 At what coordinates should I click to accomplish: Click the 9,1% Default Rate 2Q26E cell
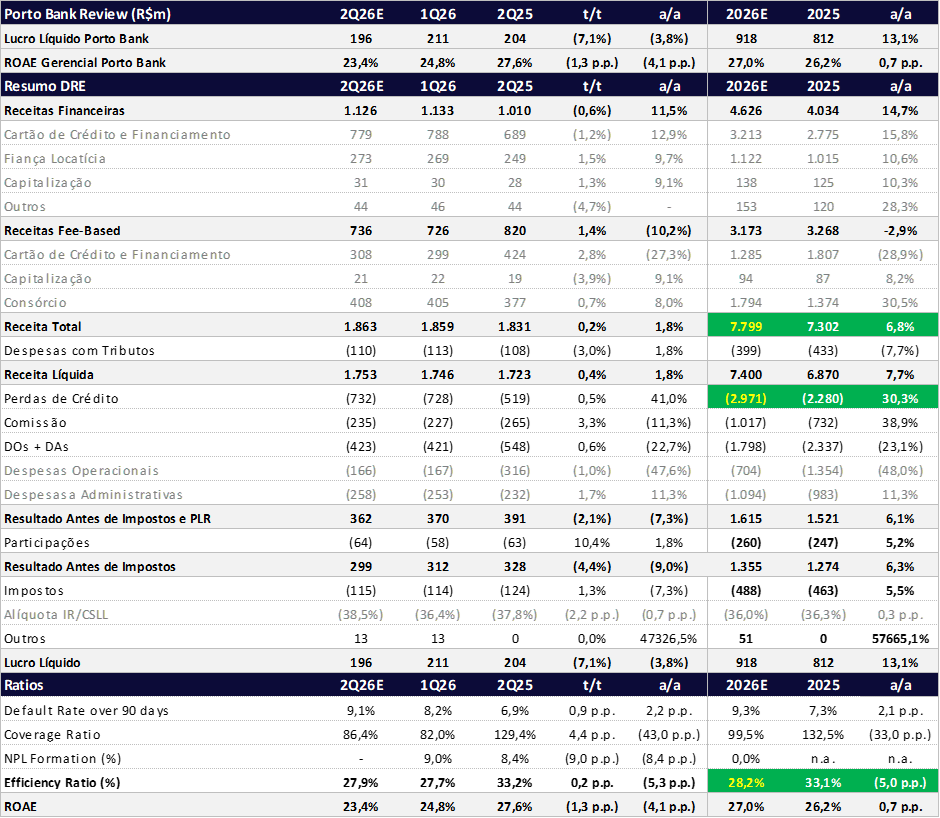tap(360, 710)
